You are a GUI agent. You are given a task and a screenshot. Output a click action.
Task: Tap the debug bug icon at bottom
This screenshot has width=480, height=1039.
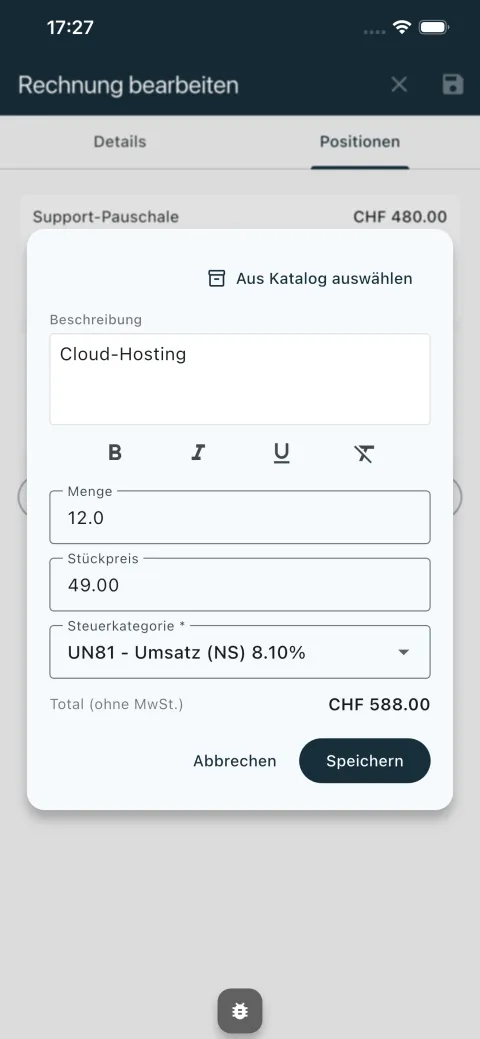(x=240, y=1011)
